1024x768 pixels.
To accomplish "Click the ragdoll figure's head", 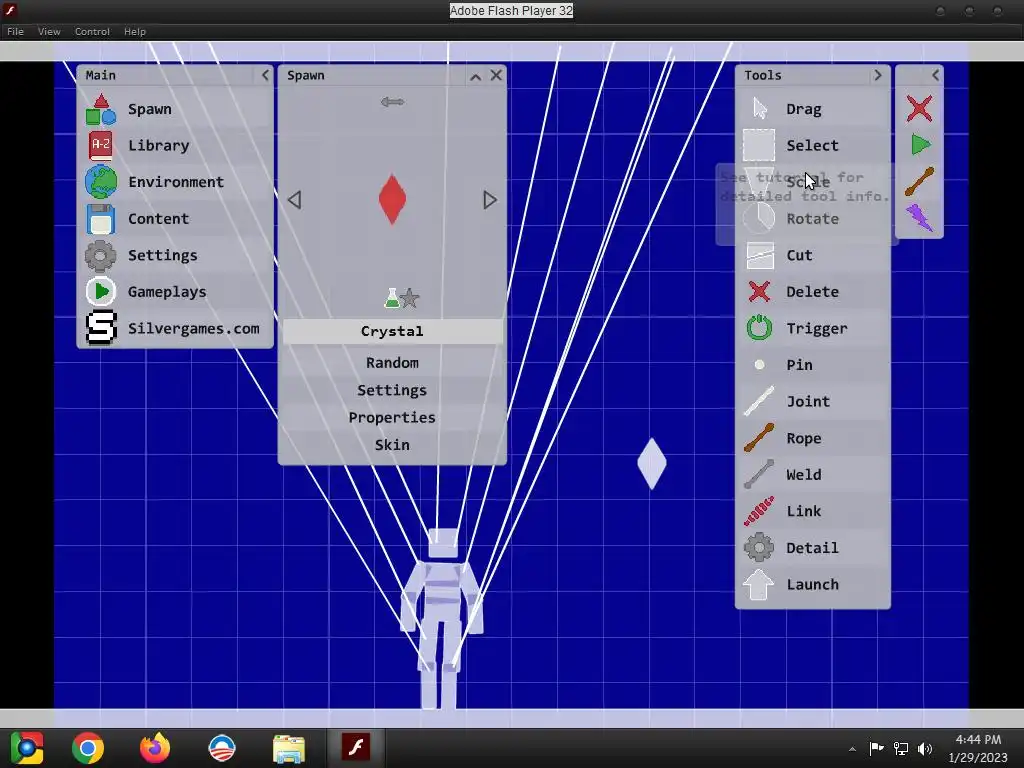I will coord(443,543).
